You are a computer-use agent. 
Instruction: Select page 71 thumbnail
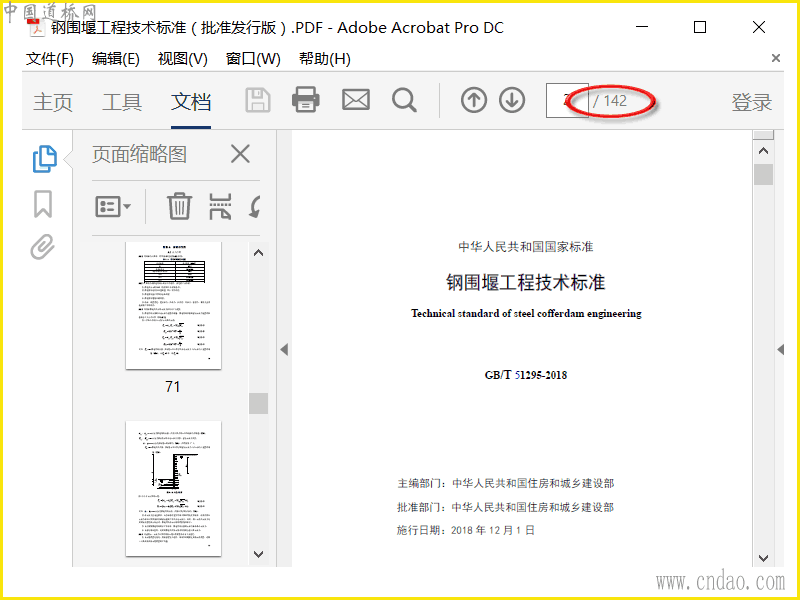click(x=173, y=305)
